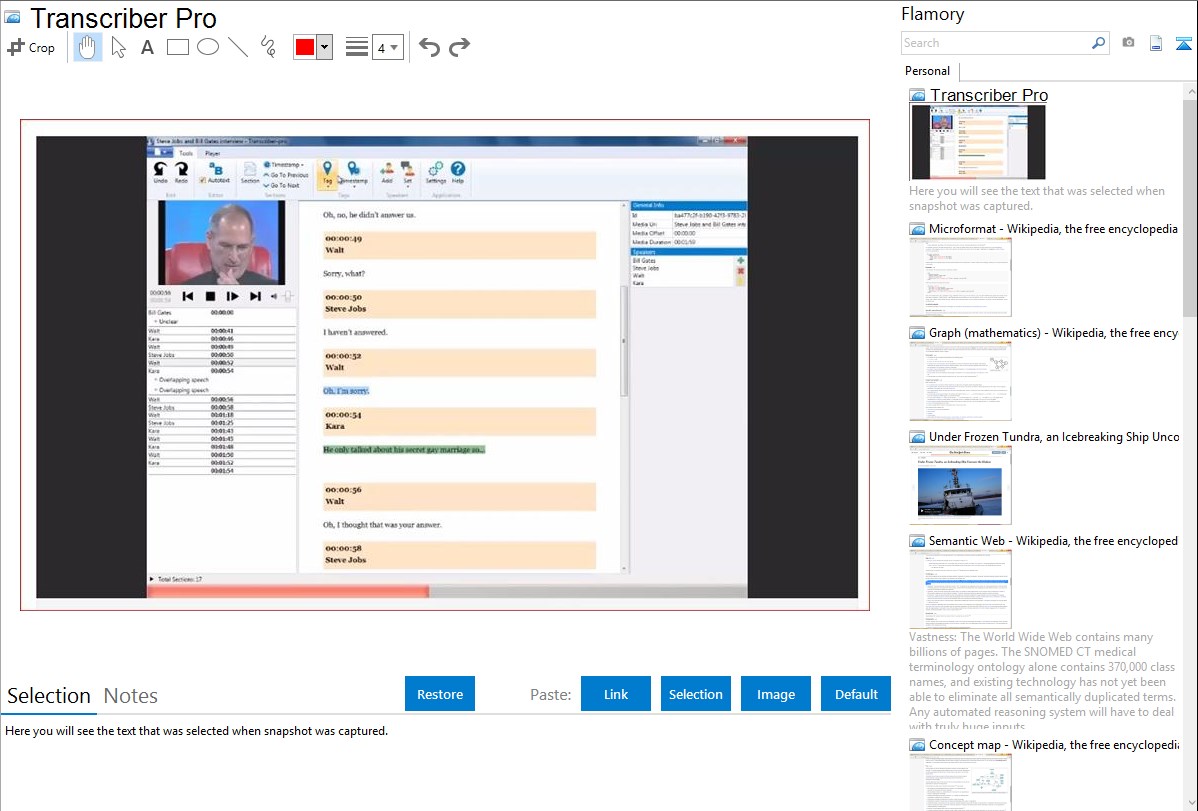Open the color picker dropdown arrow

click(324, 47)
